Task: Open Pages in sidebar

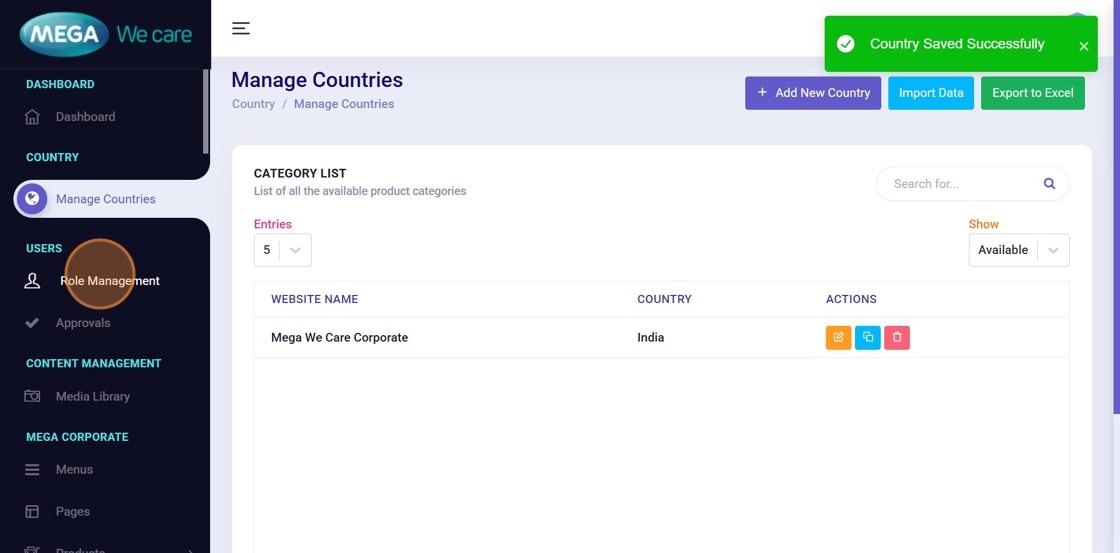Action: coord(72,512)
